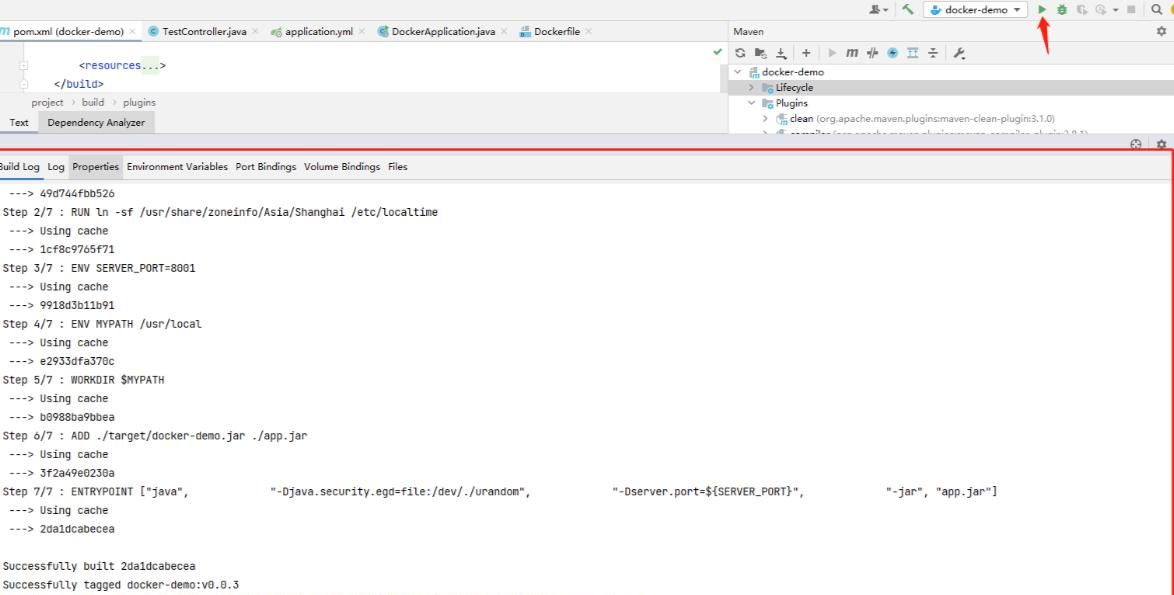Click the profiler run icon
Image resolution: width=1174 pixels, height=595 pixels.
1101,10
